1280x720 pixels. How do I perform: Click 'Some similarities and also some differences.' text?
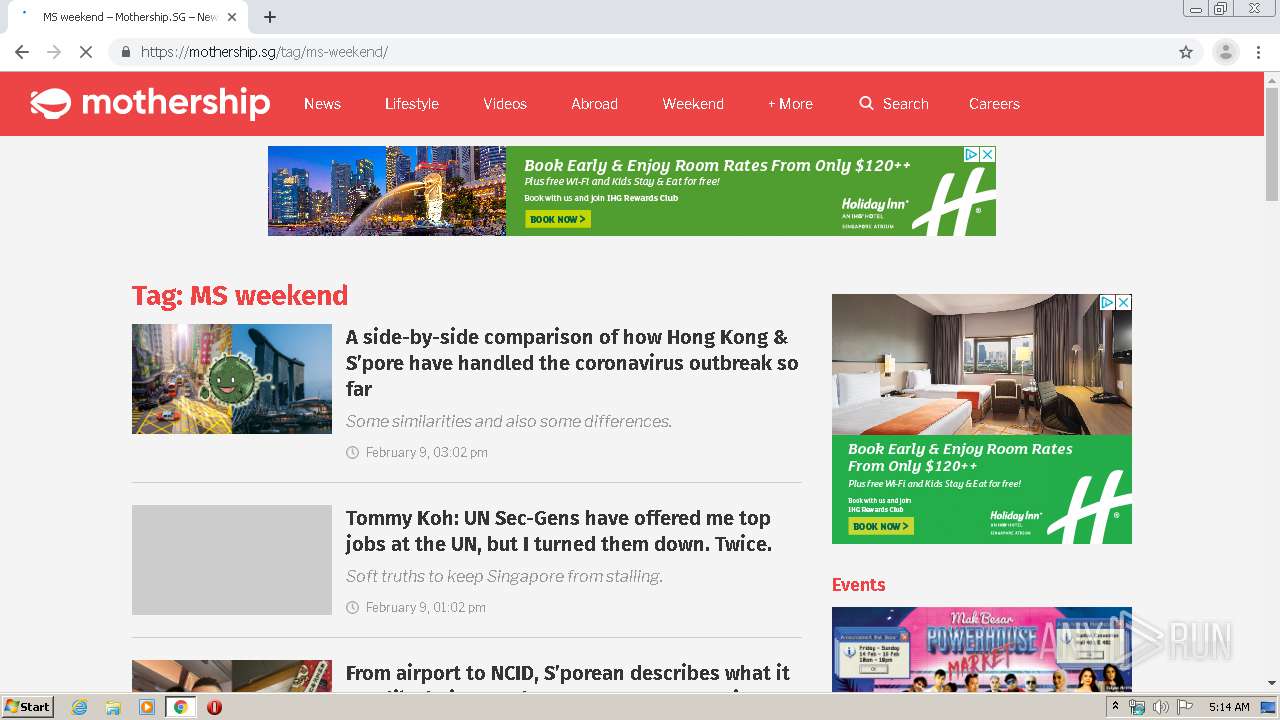point(509,421)
